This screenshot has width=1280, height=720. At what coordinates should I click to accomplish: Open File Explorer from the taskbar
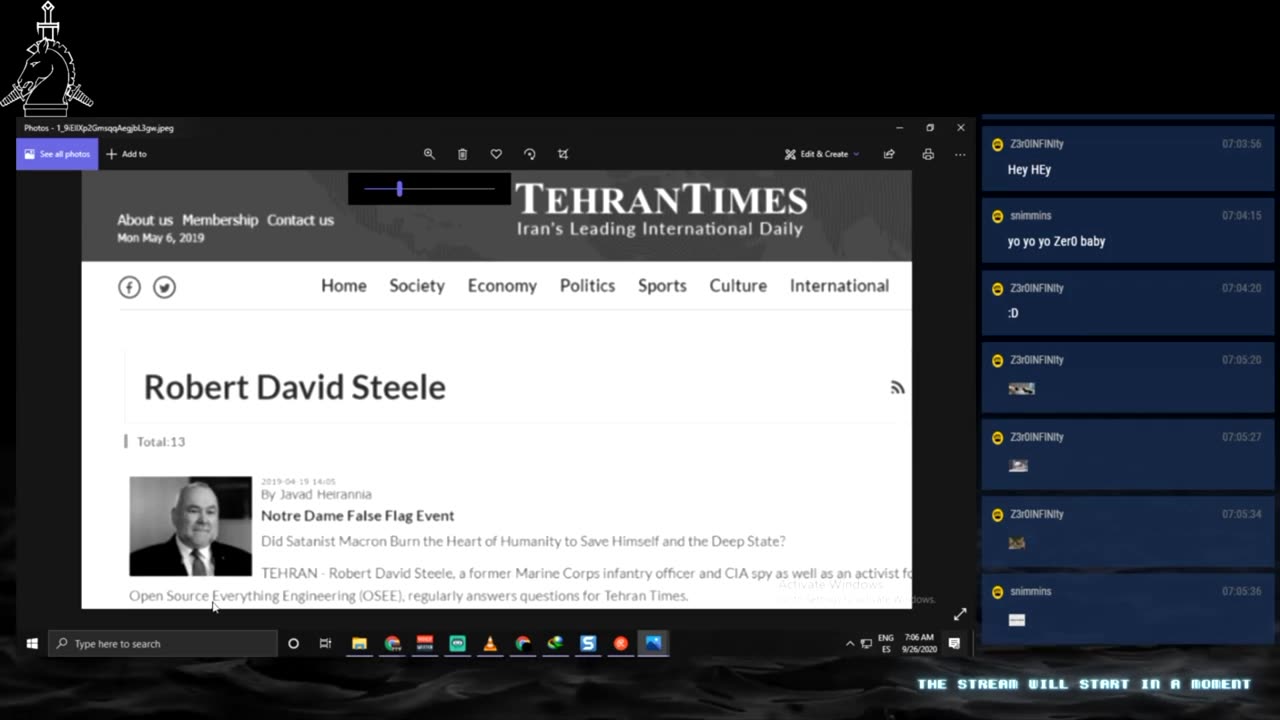(x=359, y=644)
